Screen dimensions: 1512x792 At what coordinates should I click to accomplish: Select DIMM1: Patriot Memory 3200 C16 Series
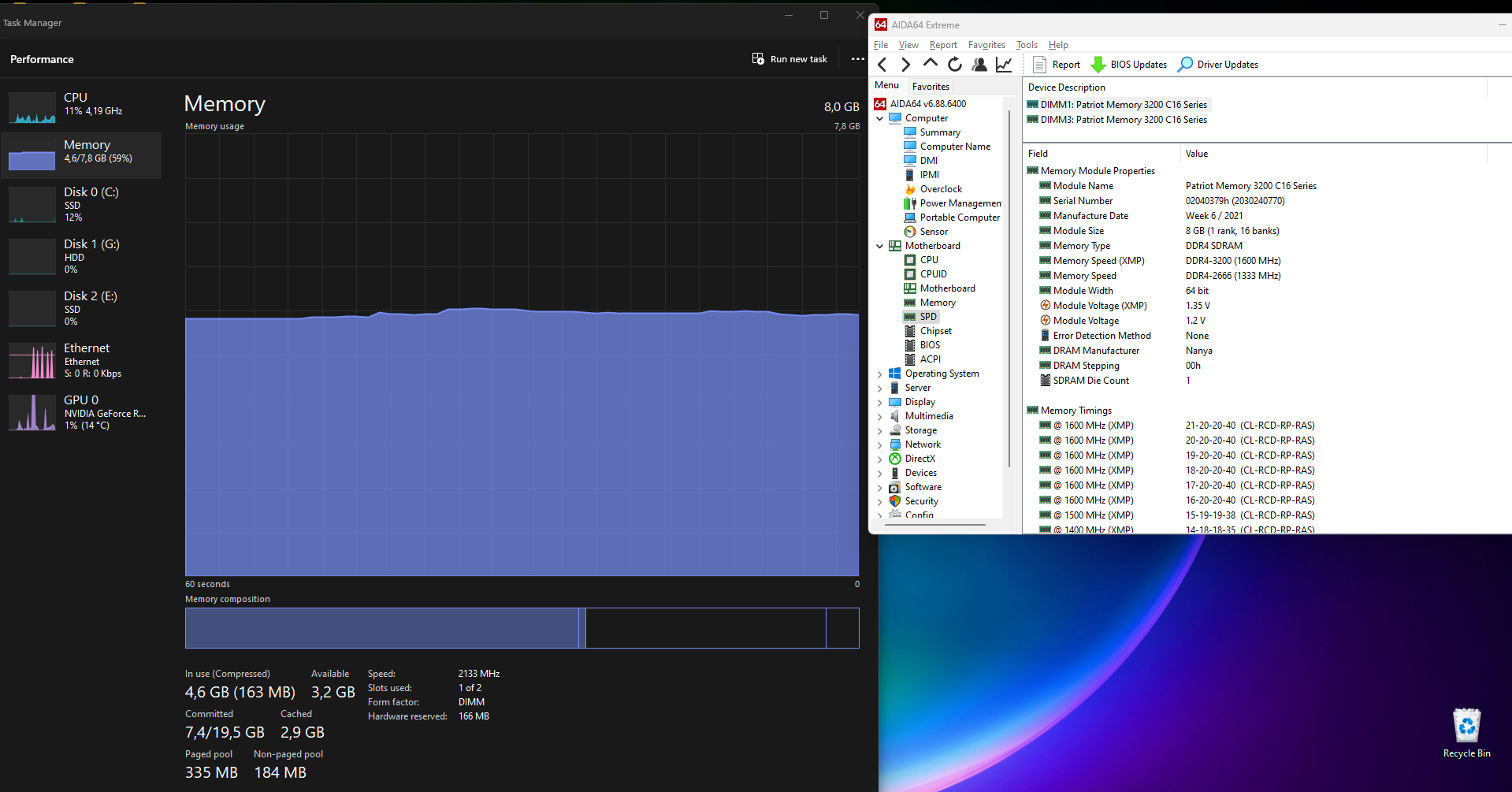tap(1117, 105)
